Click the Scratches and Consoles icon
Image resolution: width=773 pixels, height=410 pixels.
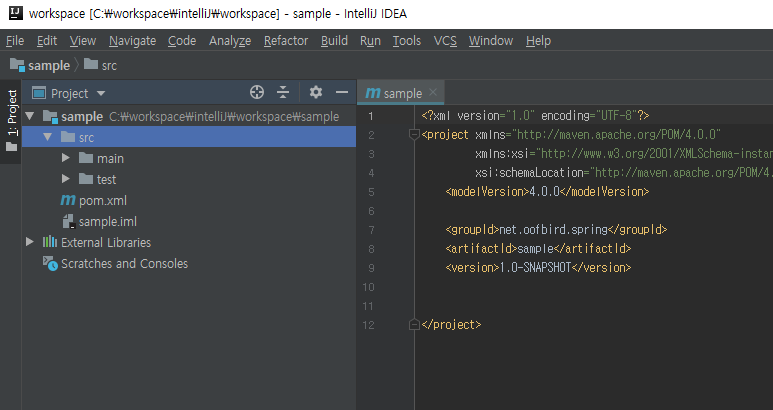[50, 264]
